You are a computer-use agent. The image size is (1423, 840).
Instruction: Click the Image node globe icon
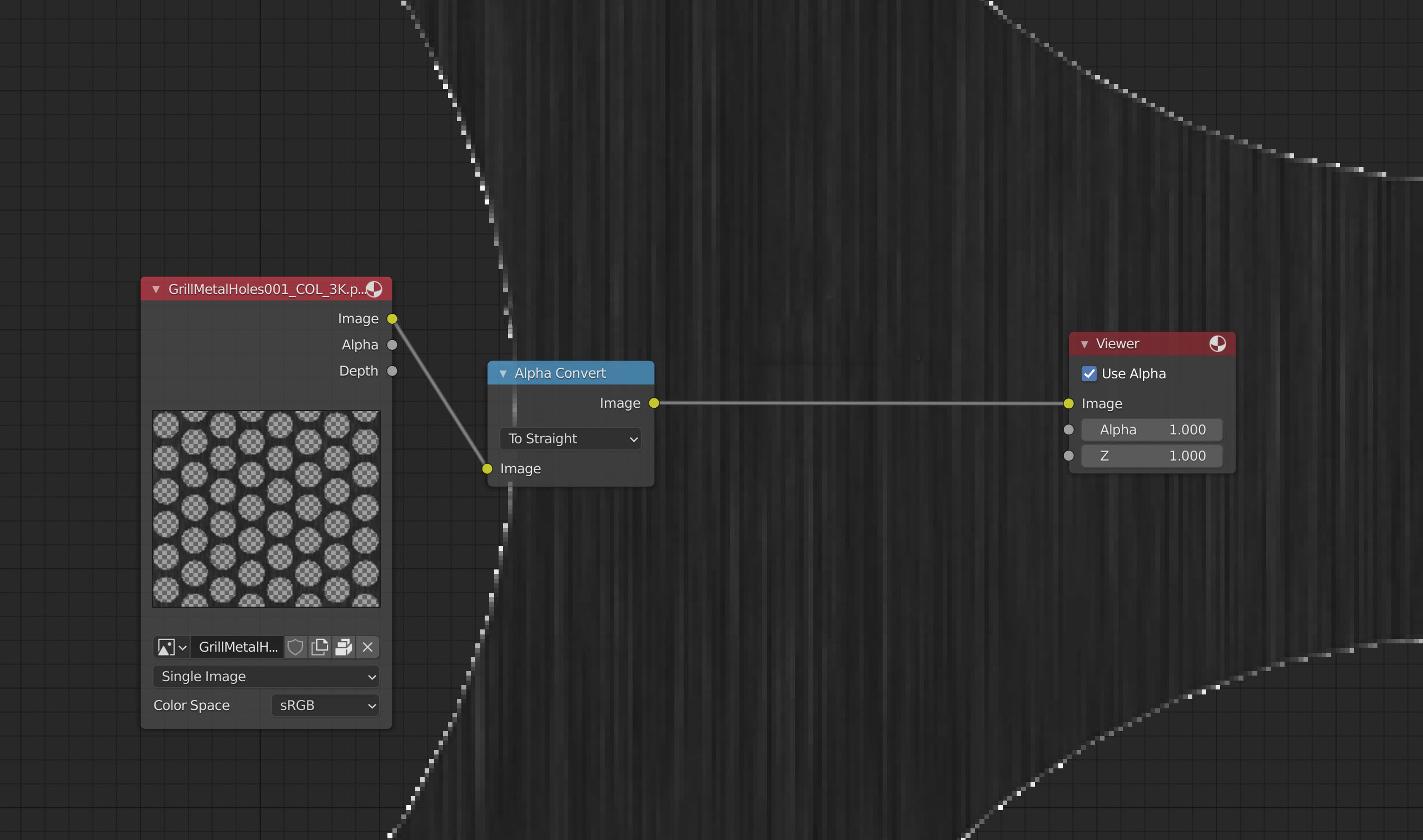(x=375, y=289)
